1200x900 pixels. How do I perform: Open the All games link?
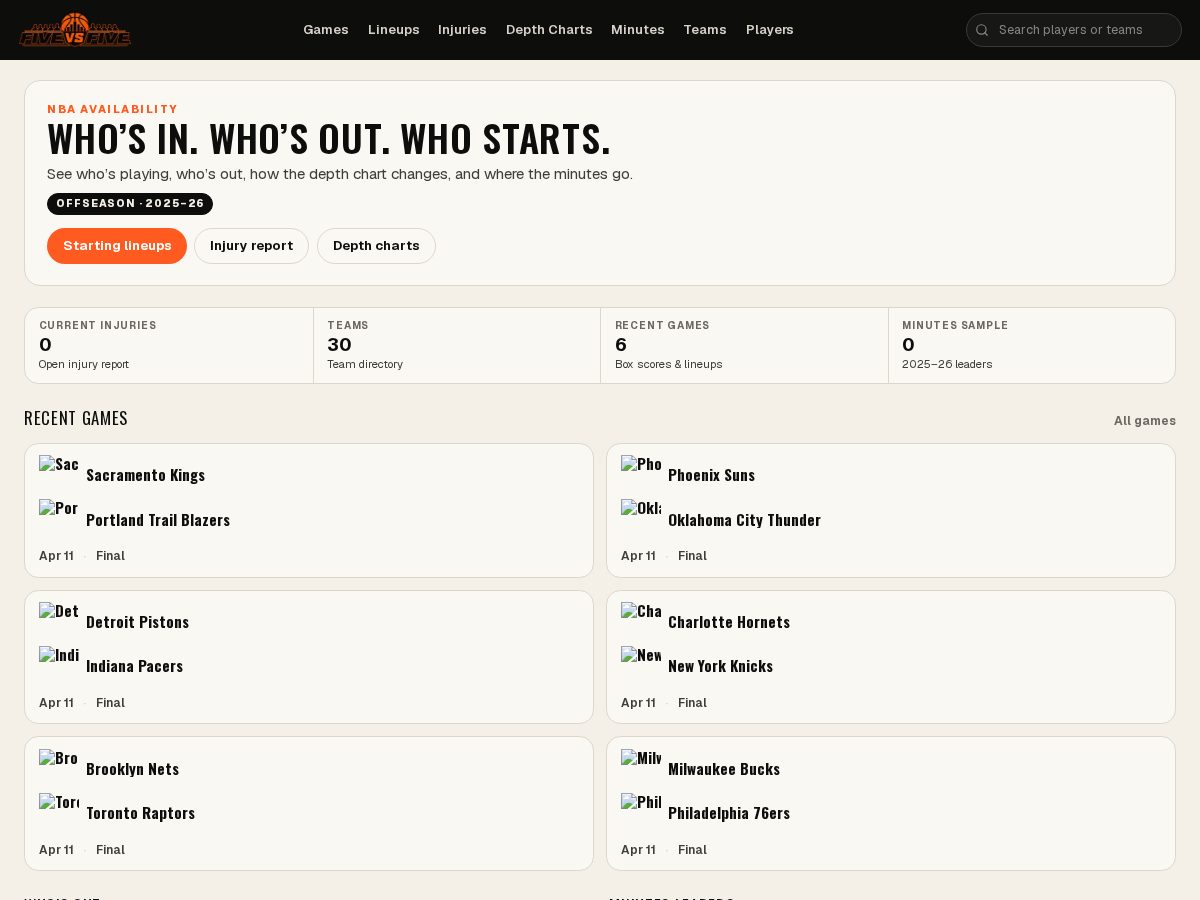coord(1145,421)
